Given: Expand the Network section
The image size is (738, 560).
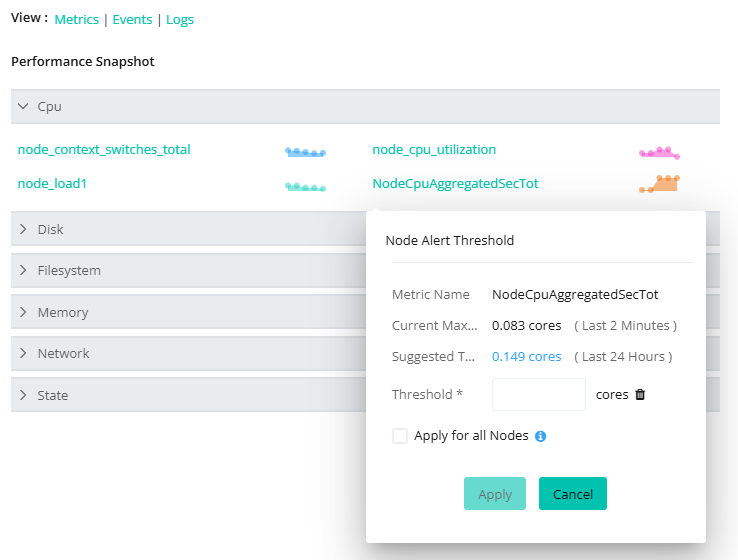Looking at the screenshot, I should 23,353.
